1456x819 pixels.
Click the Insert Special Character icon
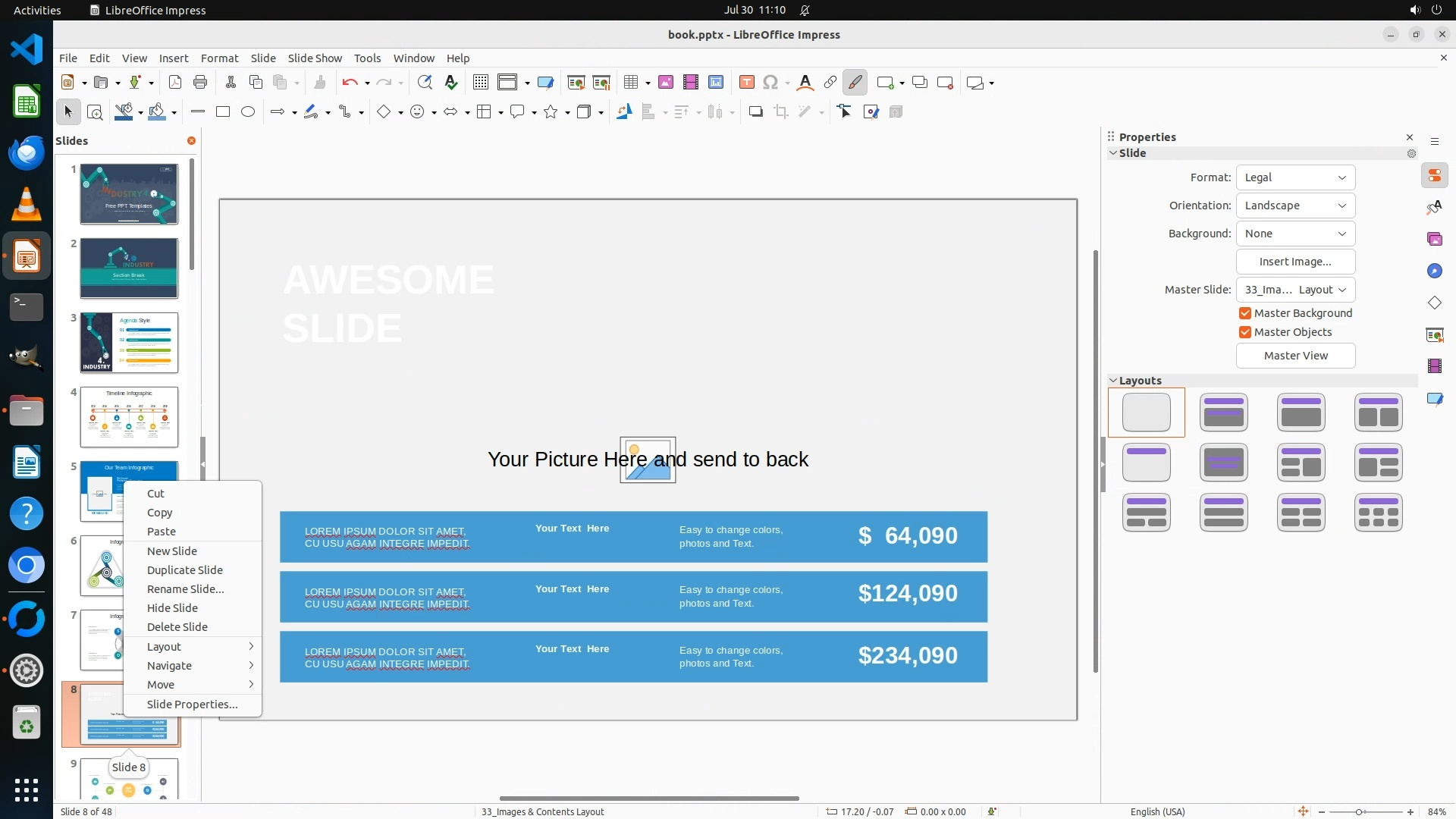[x=770, y=83]
